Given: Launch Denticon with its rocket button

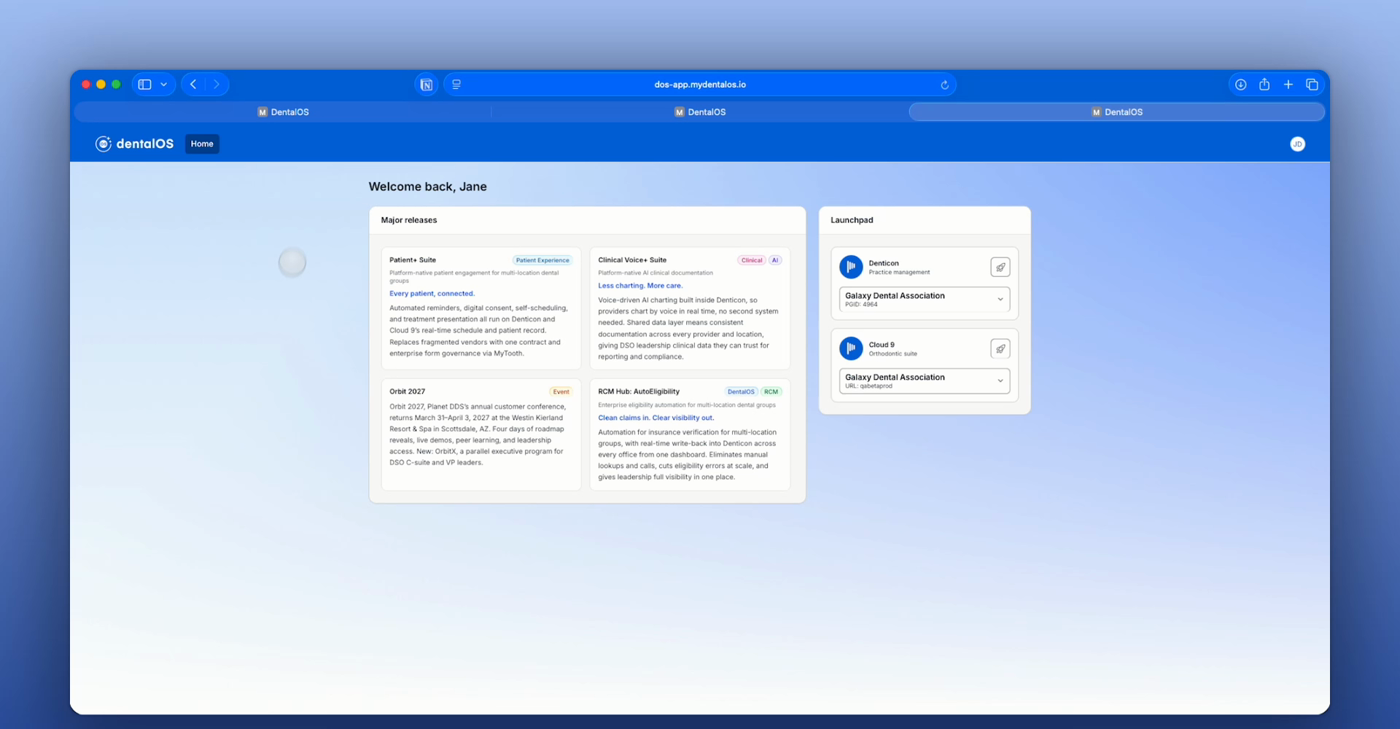Looking at the screenshot, I should point(1000,267).
